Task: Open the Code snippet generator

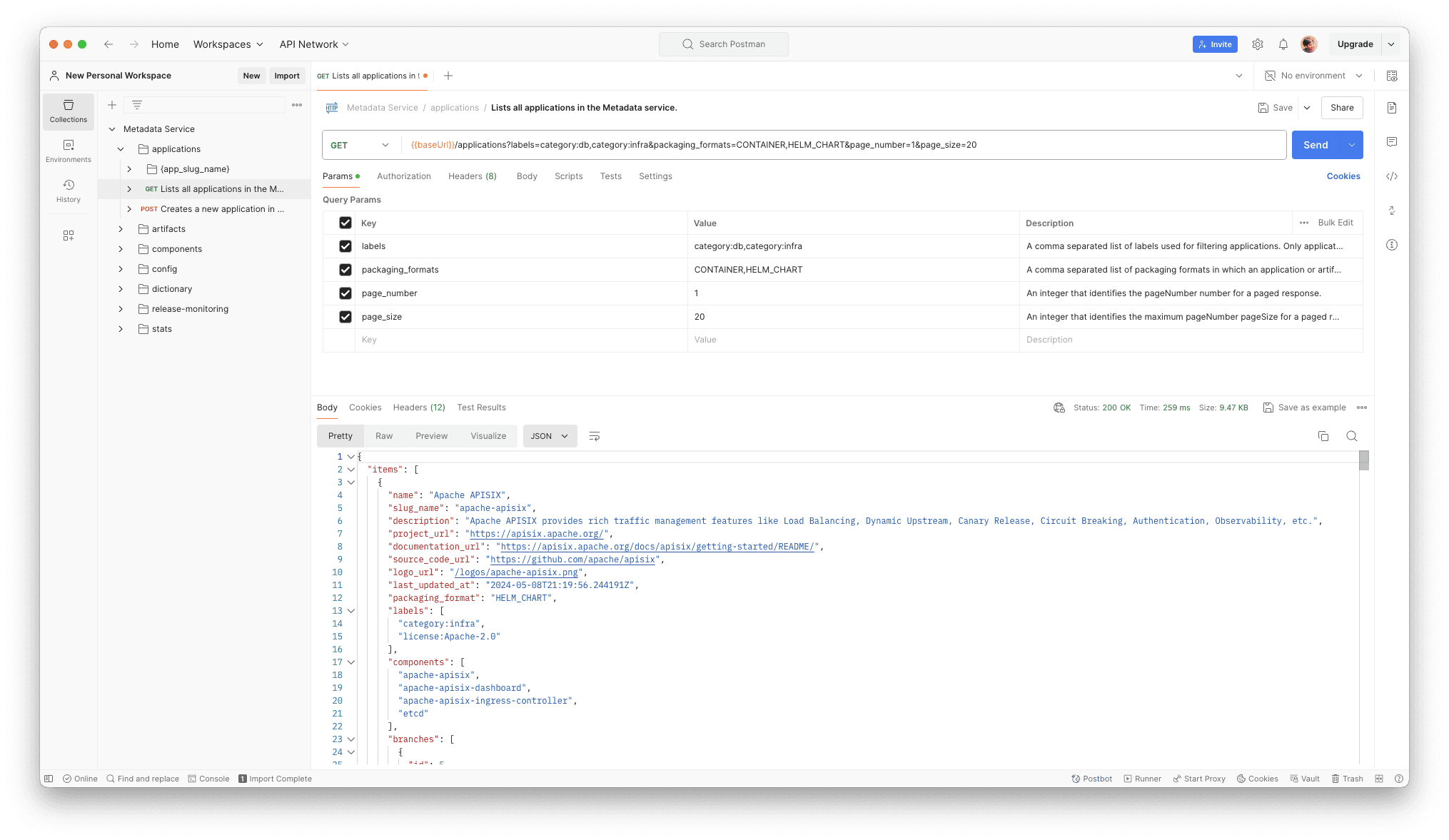Action: [1391, 176]
